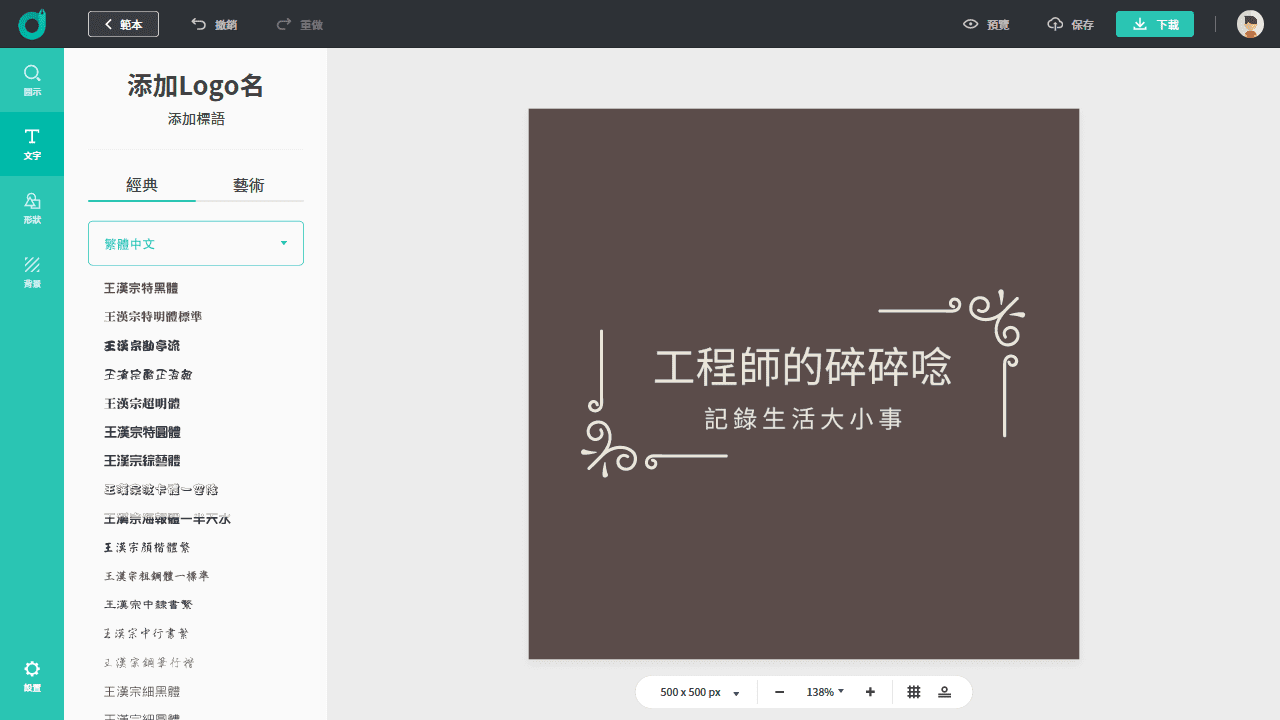Enable snap alignment on the canvas
Screen dimensions: 1280x720
click(x=944, y=691)
